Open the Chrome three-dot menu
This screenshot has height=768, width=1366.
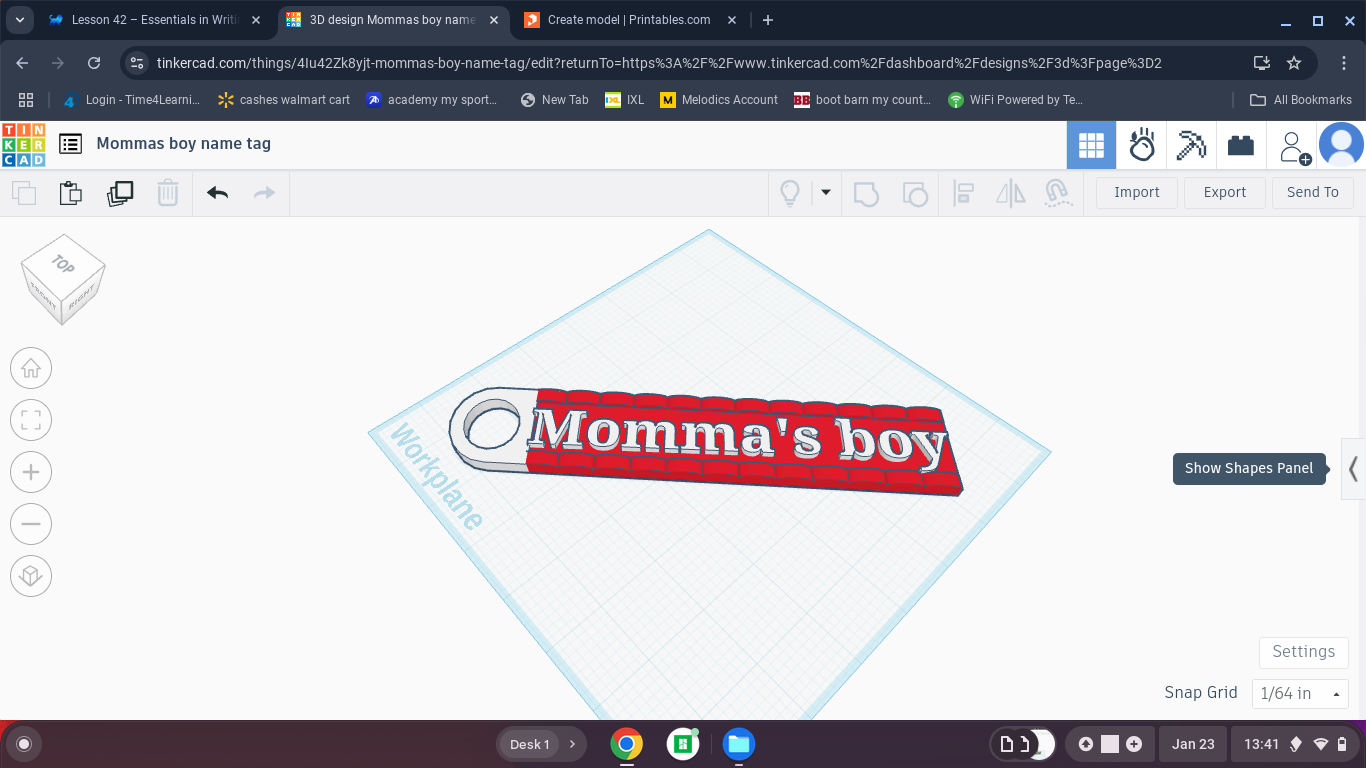point(1344,63)
